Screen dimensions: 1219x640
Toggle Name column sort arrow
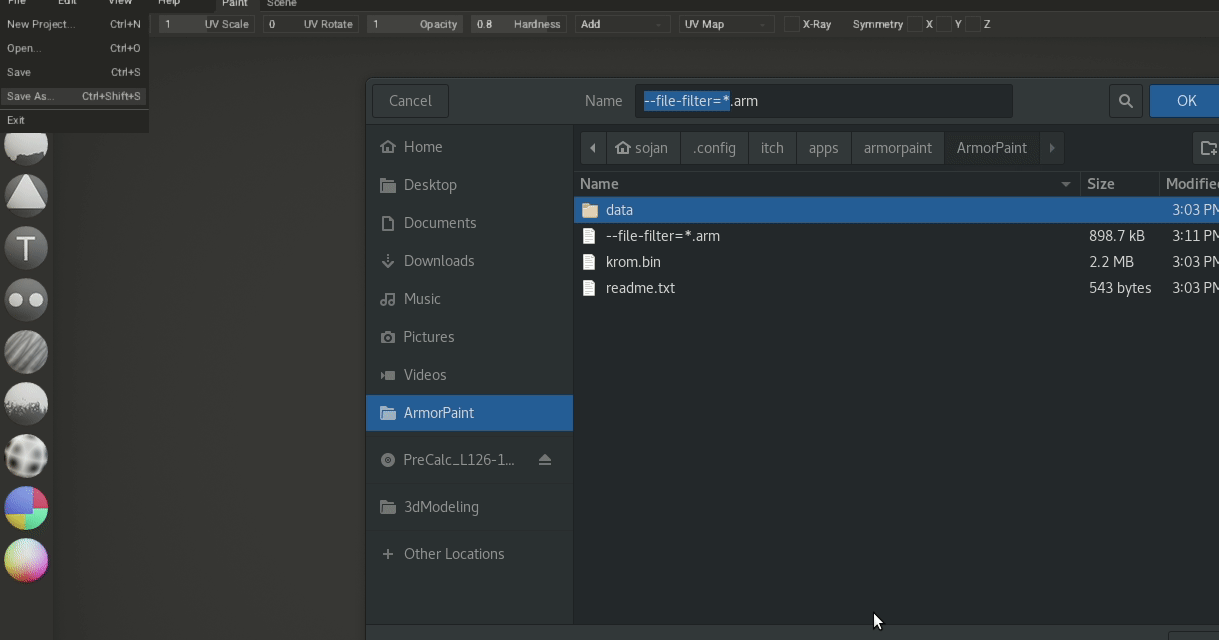(1066, 184)
